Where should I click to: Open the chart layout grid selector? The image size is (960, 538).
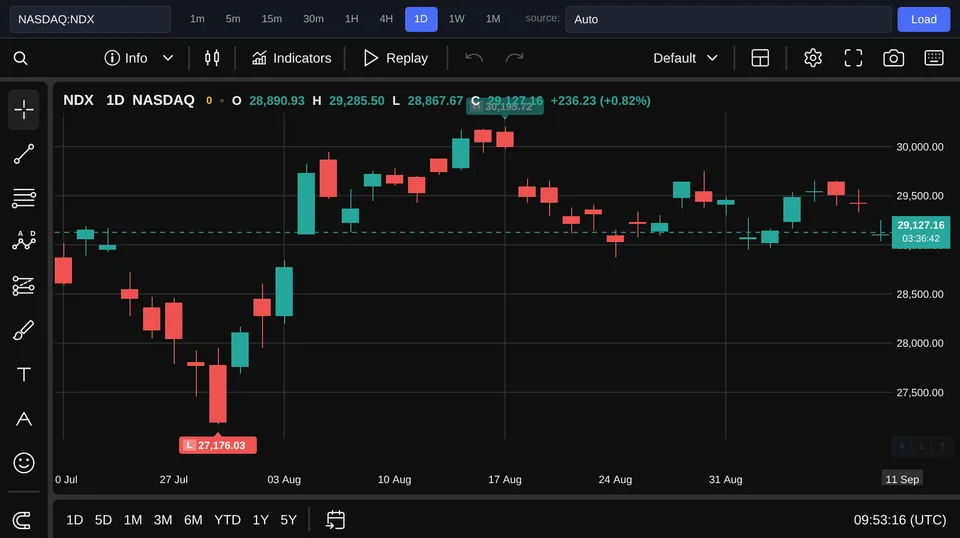click(760, 58)
